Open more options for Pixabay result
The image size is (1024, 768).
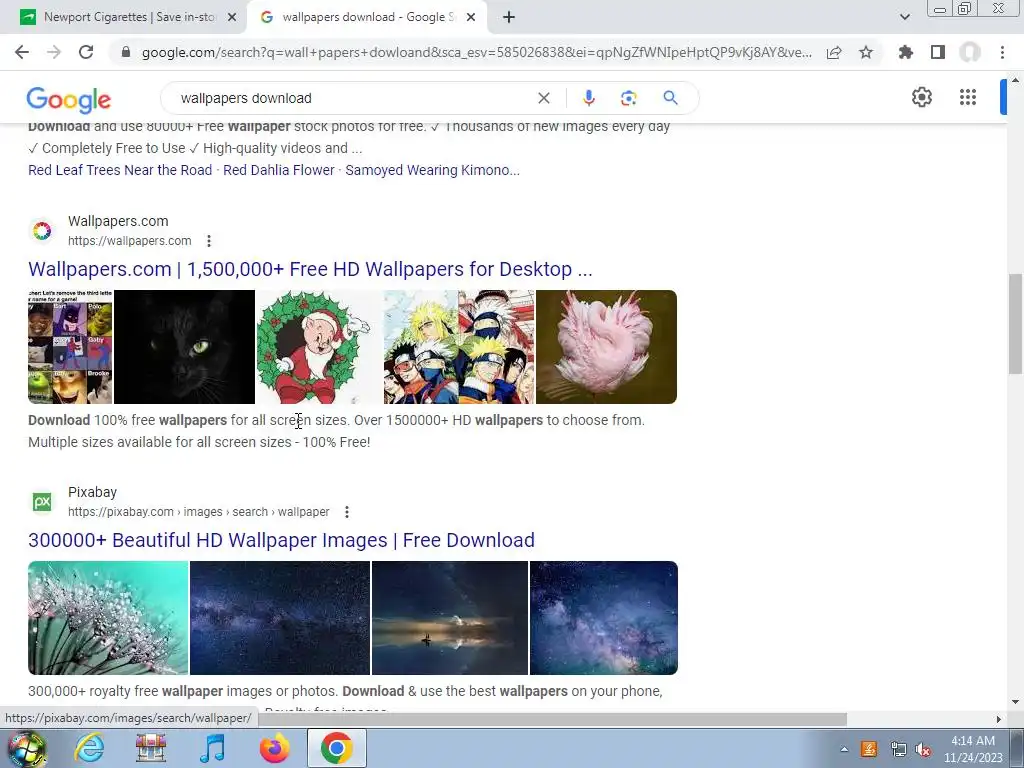pyautogui.click(x=347, y=512)
